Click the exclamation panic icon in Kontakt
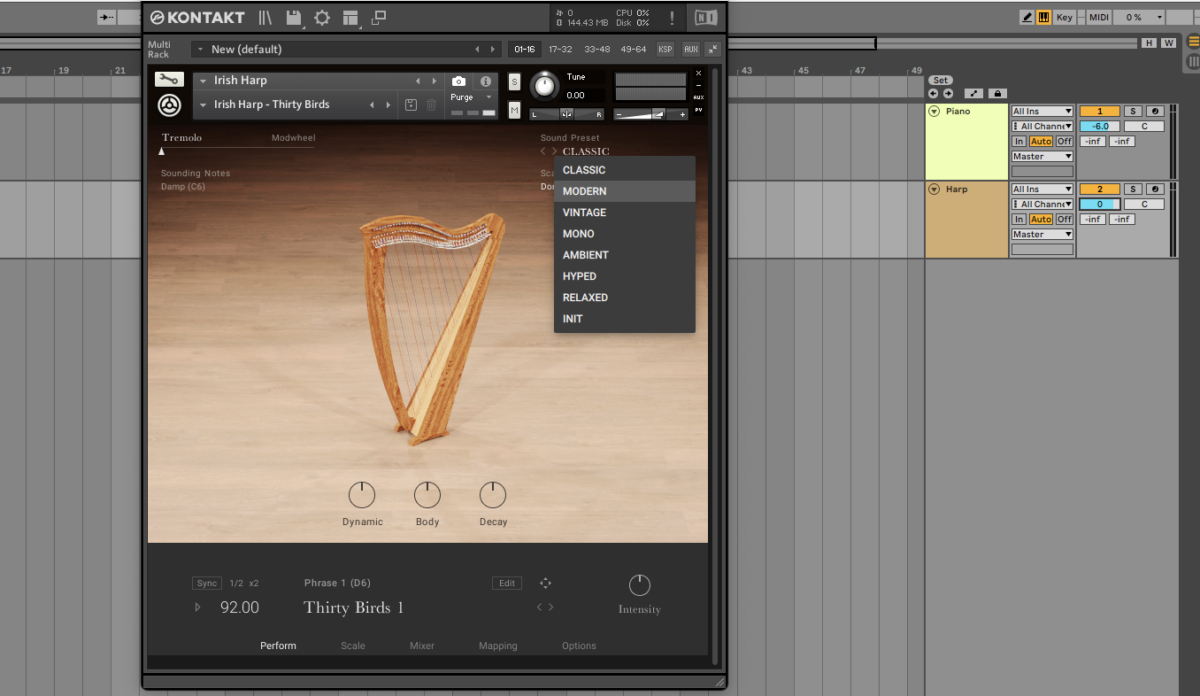Viewport: 1200px width, 696px height. 671,18
